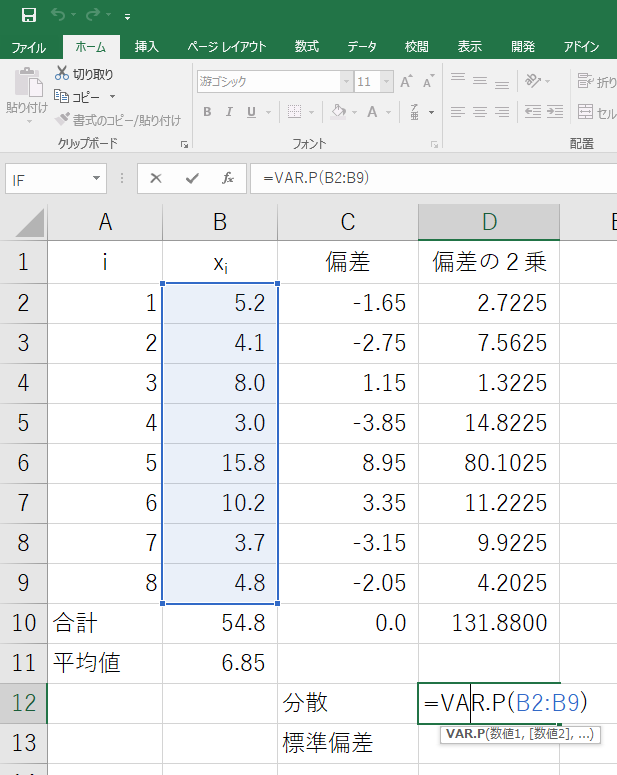The width and height of the screenshot is (617, 775).
Task: Open the Customize Quick Access Toolbar menu
Action: click(x=128, y=17)
